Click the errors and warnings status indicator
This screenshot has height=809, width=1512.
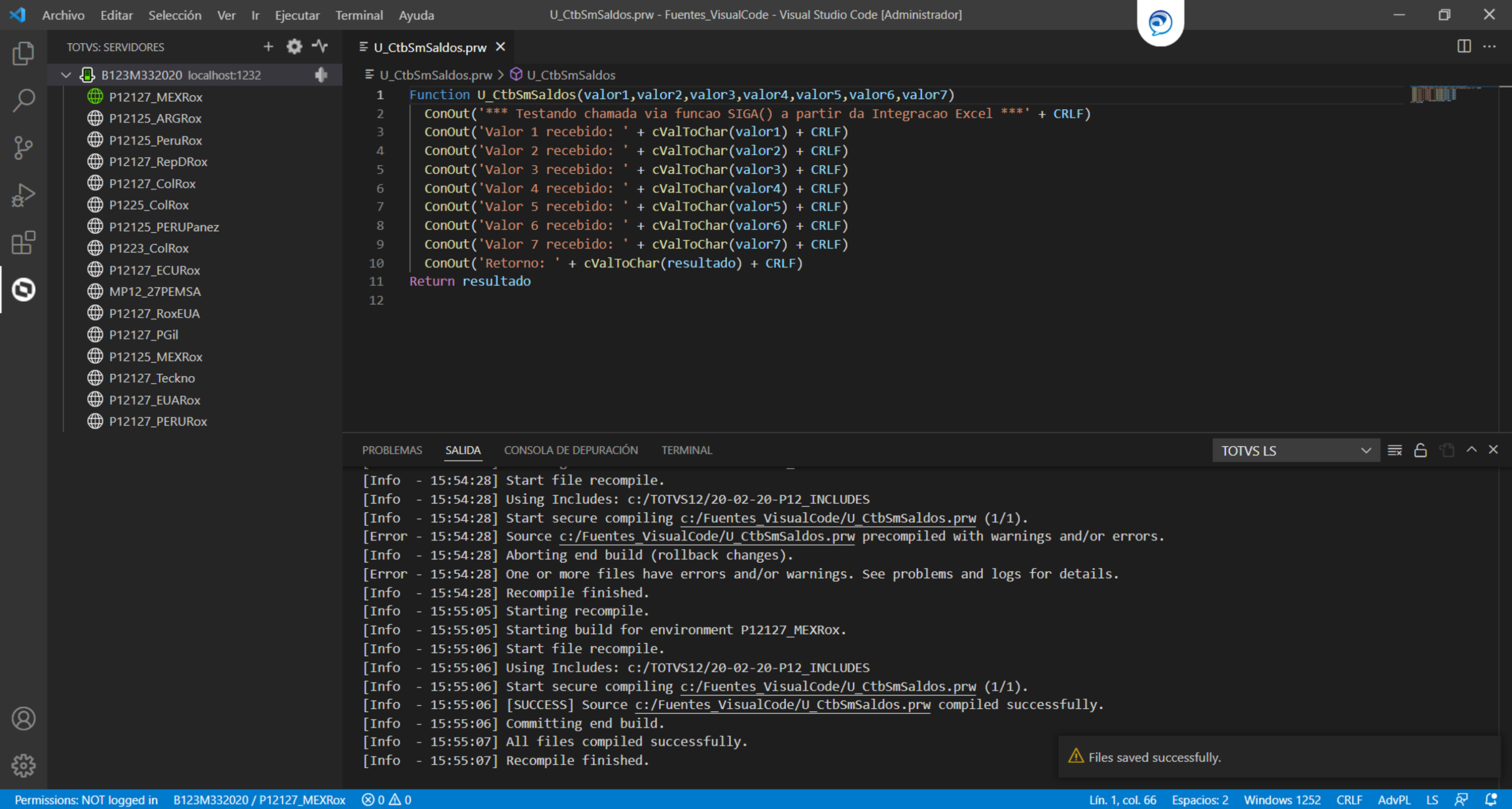point(387,799)
